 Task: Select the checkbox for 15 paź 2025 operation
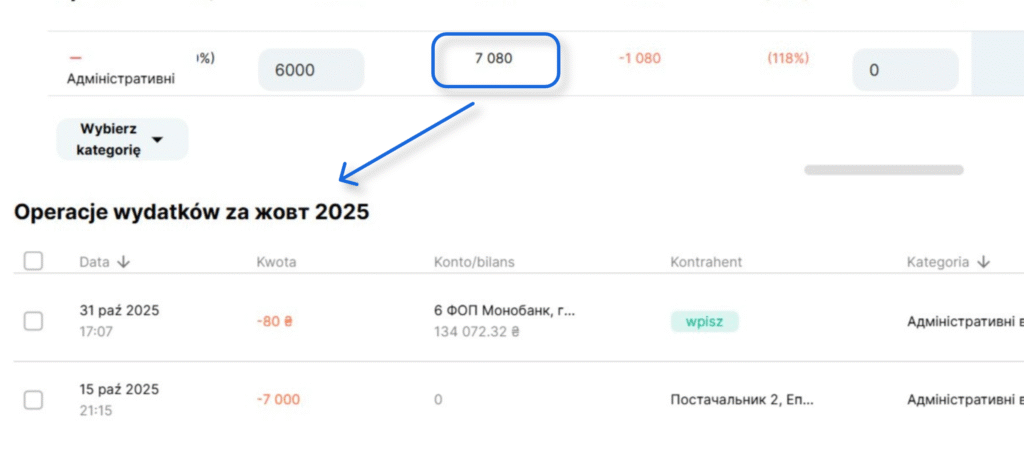[33, 400]
